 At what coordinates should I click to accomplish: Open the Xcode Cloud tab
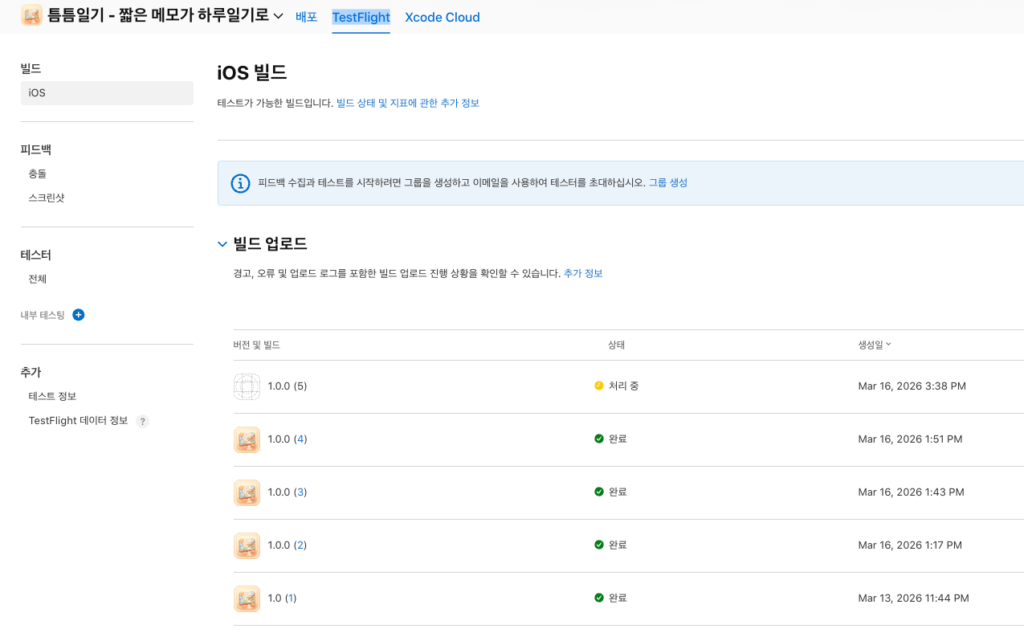pos(442,17)
